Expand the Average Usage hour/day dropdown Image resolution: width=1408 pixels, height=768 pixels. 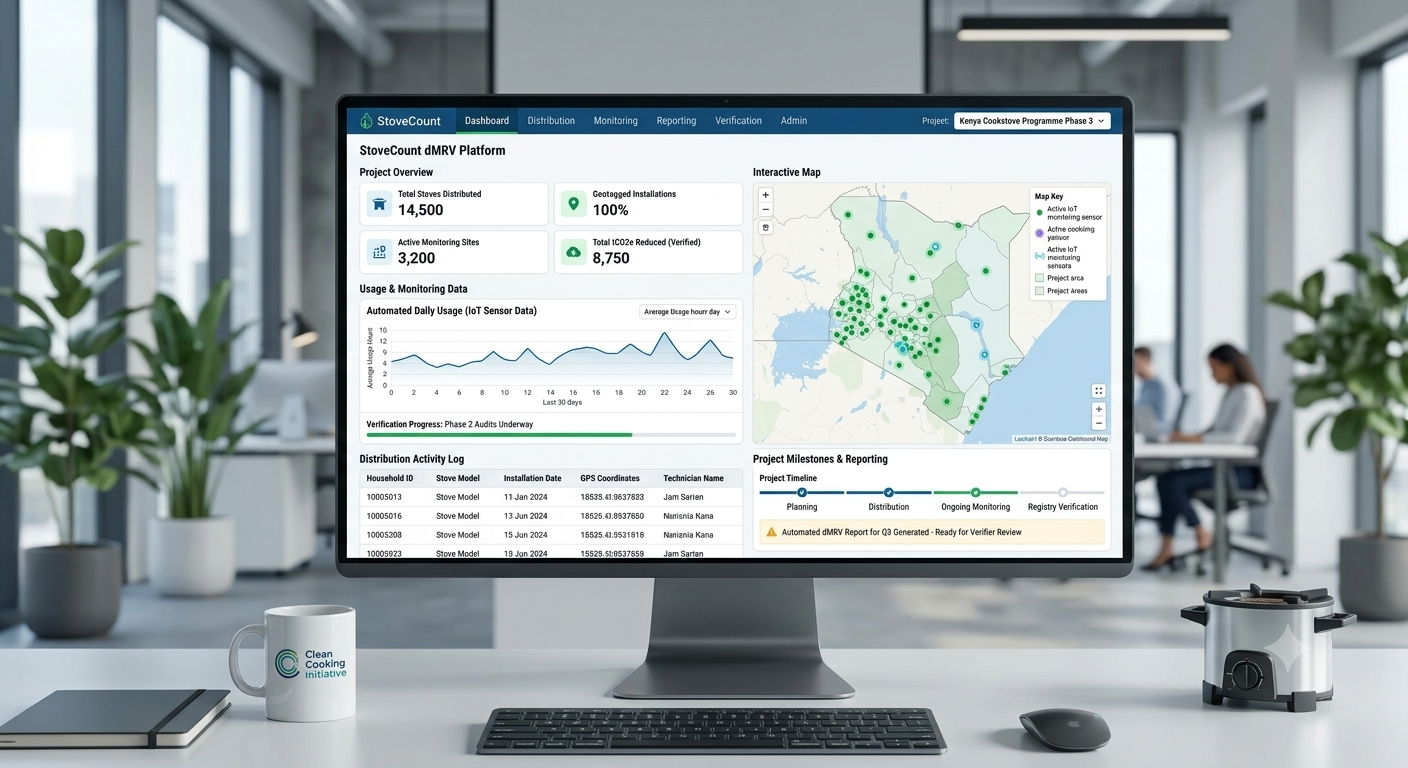point(687,312)
